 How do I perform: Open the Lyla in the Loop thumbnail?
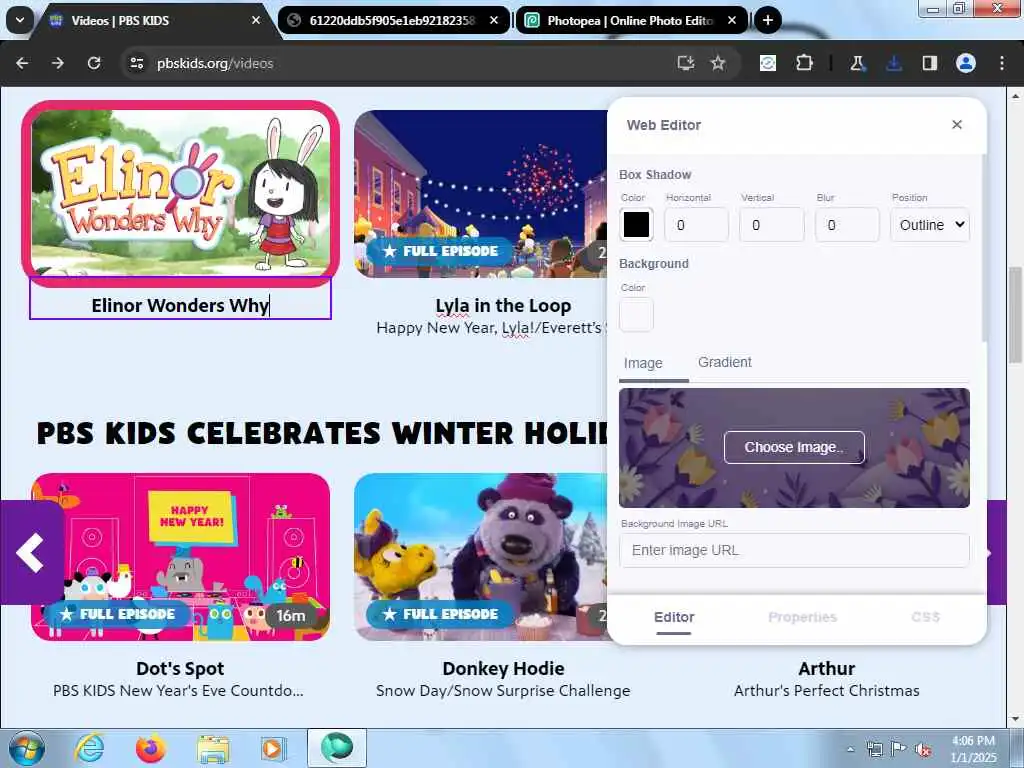coord(481,193)
